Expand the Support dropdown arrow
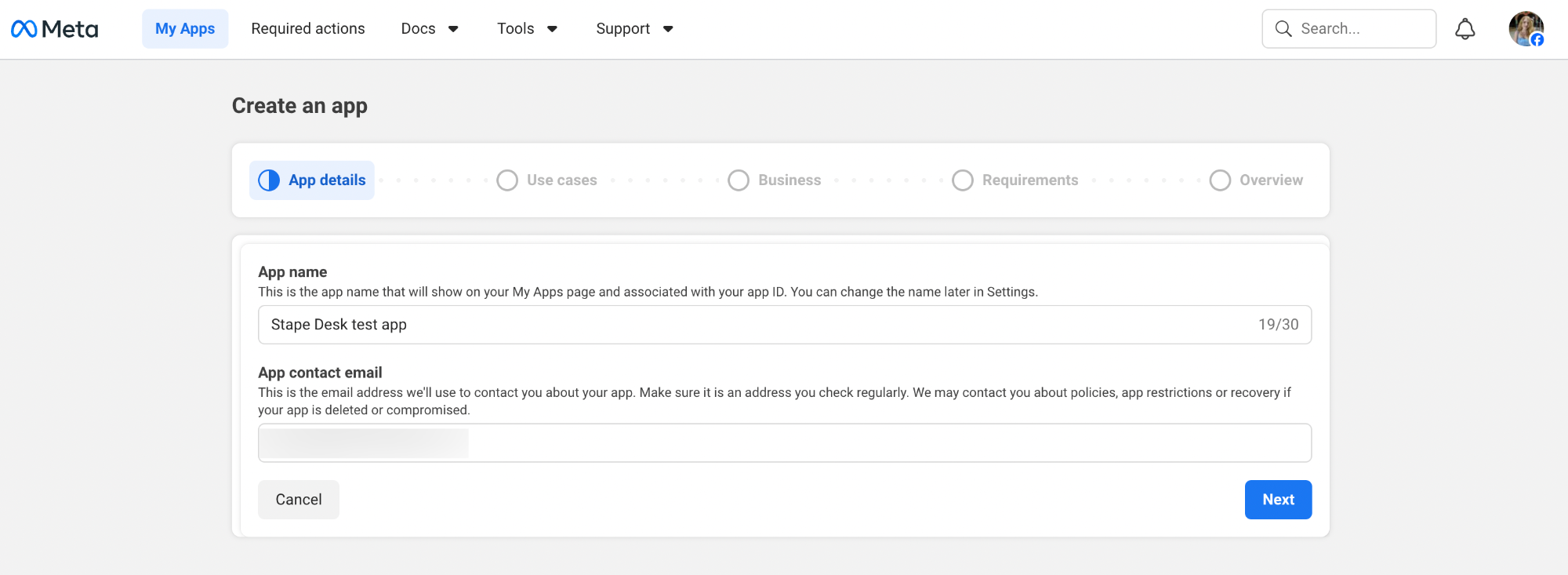This screenshot has width=1568, height=575. click(x=668, y=29)
